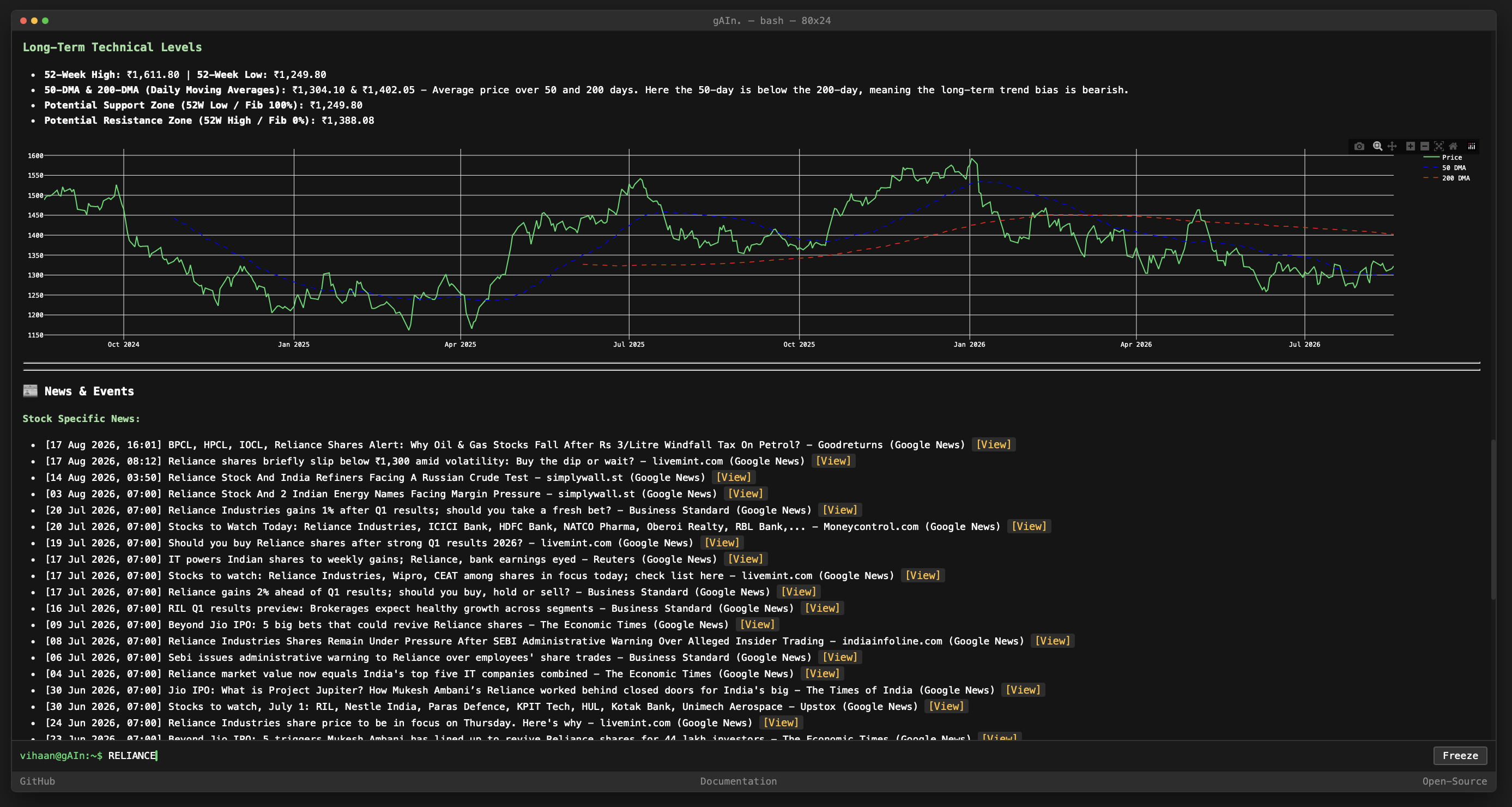Open [View] for 'gains 2% ahead of Q1'

799,592
